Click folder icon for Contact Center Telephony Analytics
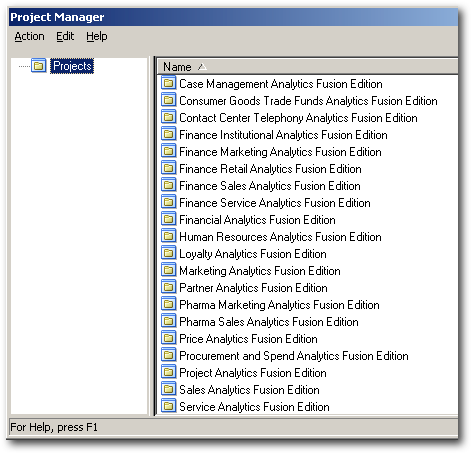 point(168,117)
